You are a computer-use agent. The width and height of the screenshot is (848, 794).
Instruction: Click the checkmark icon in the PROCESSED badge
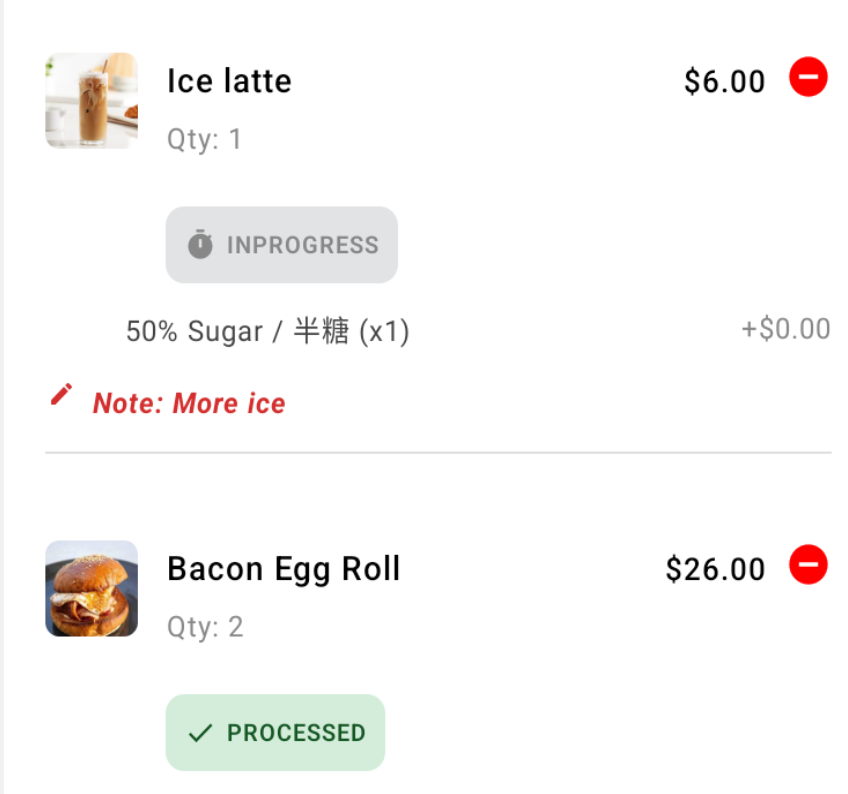pos(200,733)
